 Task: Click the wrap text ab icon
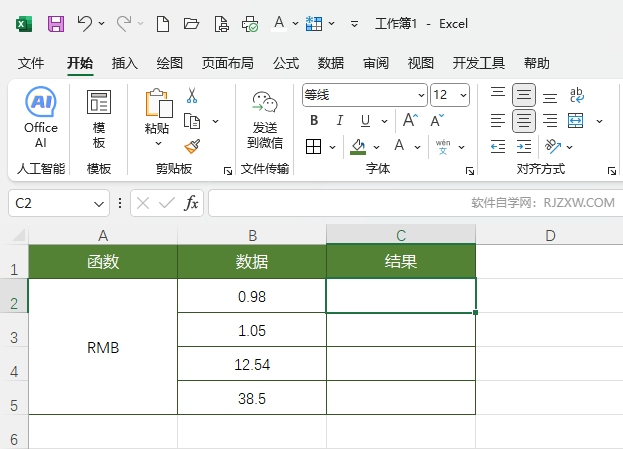(577, 95)
